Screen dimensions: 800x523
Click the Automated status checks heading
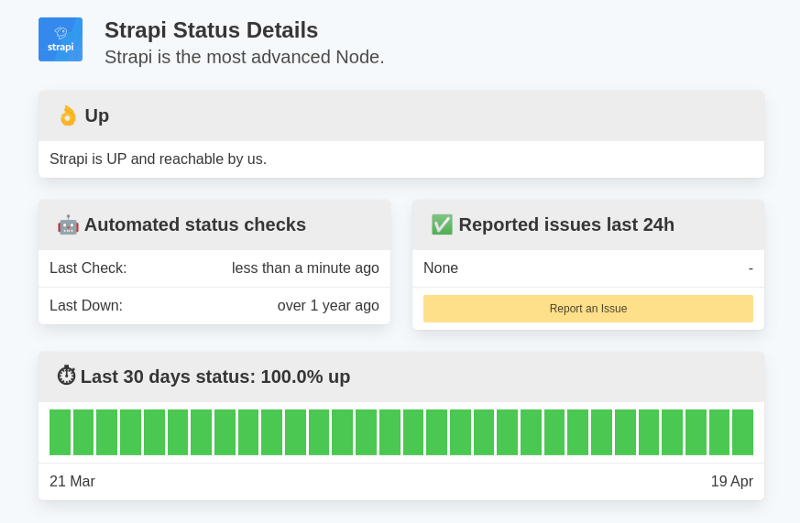pyautogui.click(x=195, y=225)
